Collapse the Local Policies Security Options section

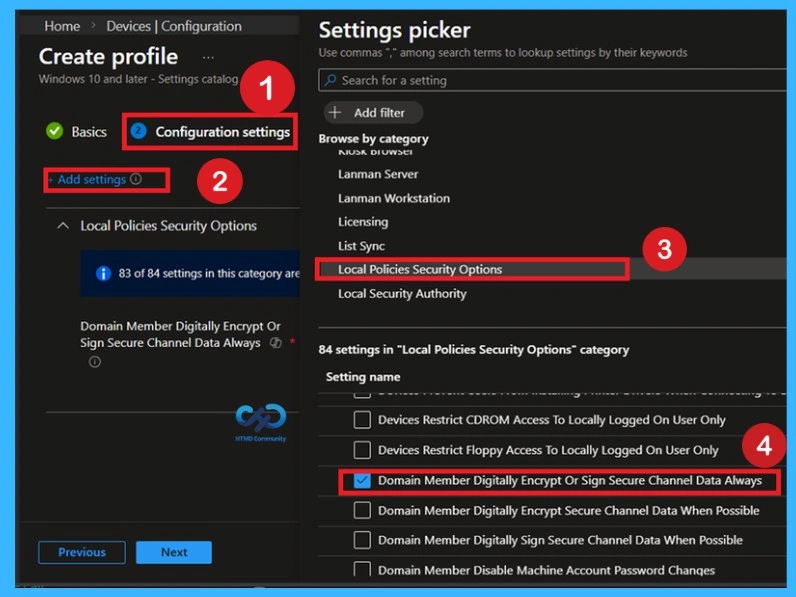[63, 225]
